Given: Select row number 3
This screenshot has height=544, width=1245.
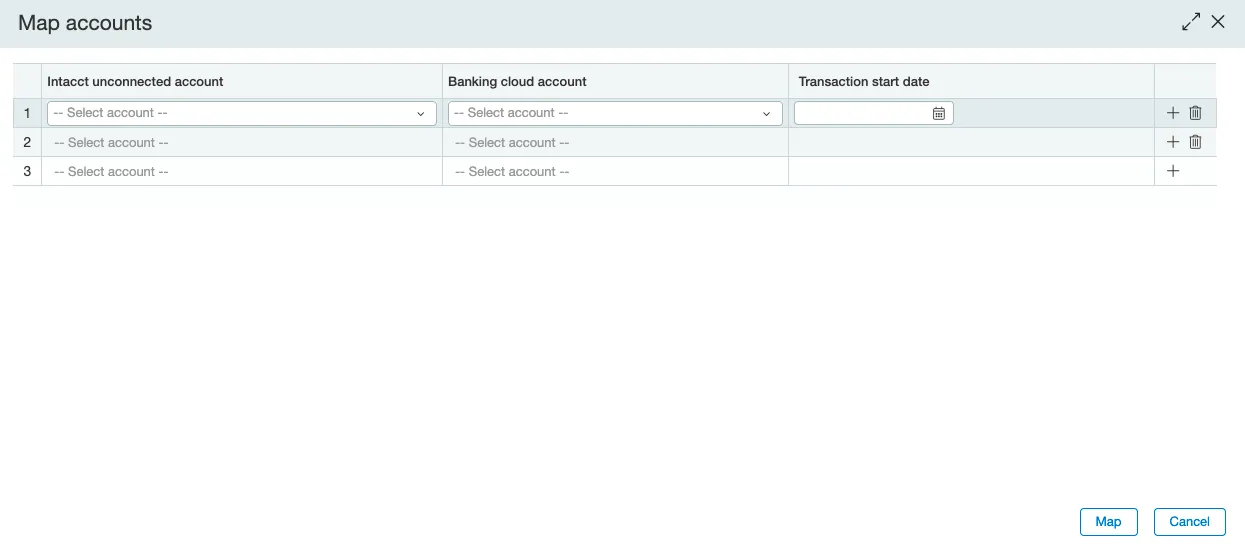Looking at the screenshot, I should point(27,171).
